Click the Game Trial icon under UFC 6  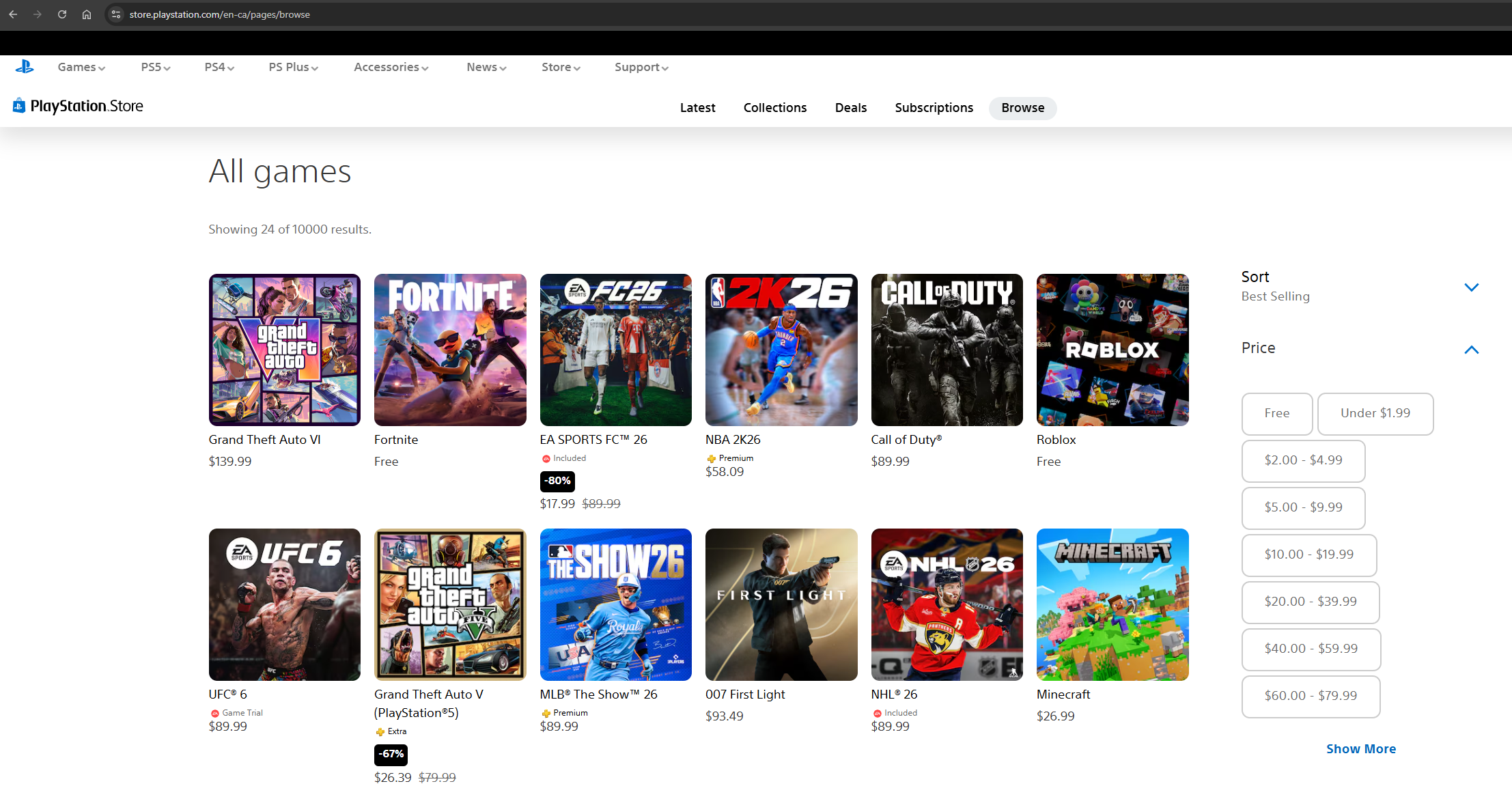(x=215, y=714)
